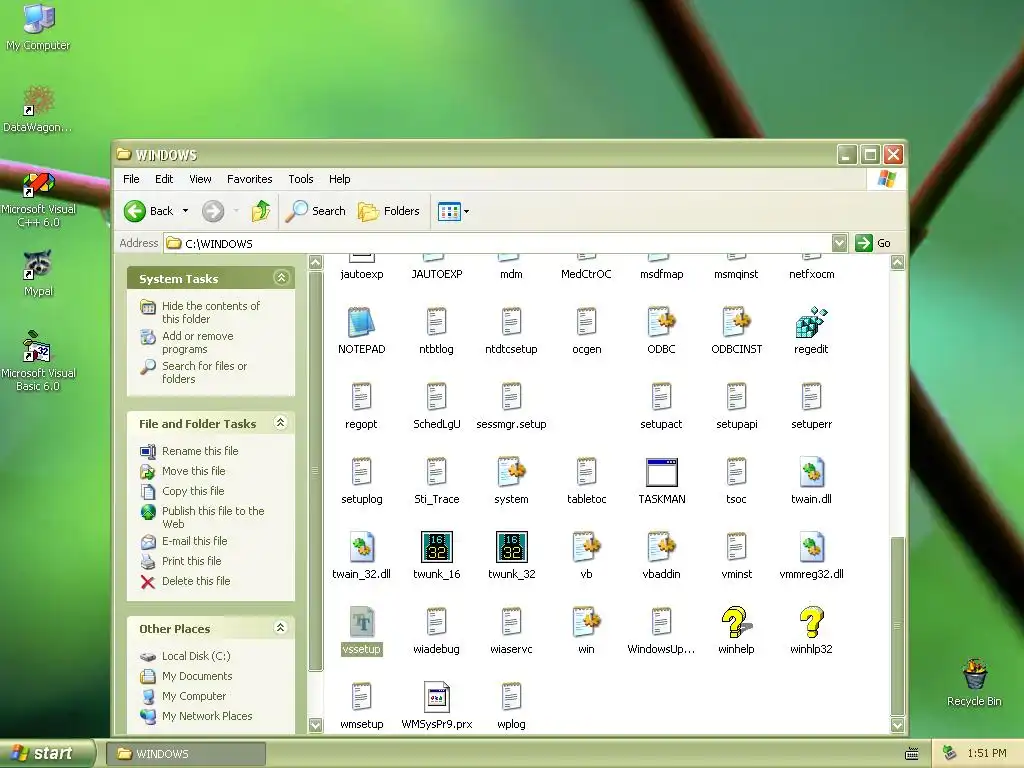Open Local Disk (C:) link

click(196, 656)
